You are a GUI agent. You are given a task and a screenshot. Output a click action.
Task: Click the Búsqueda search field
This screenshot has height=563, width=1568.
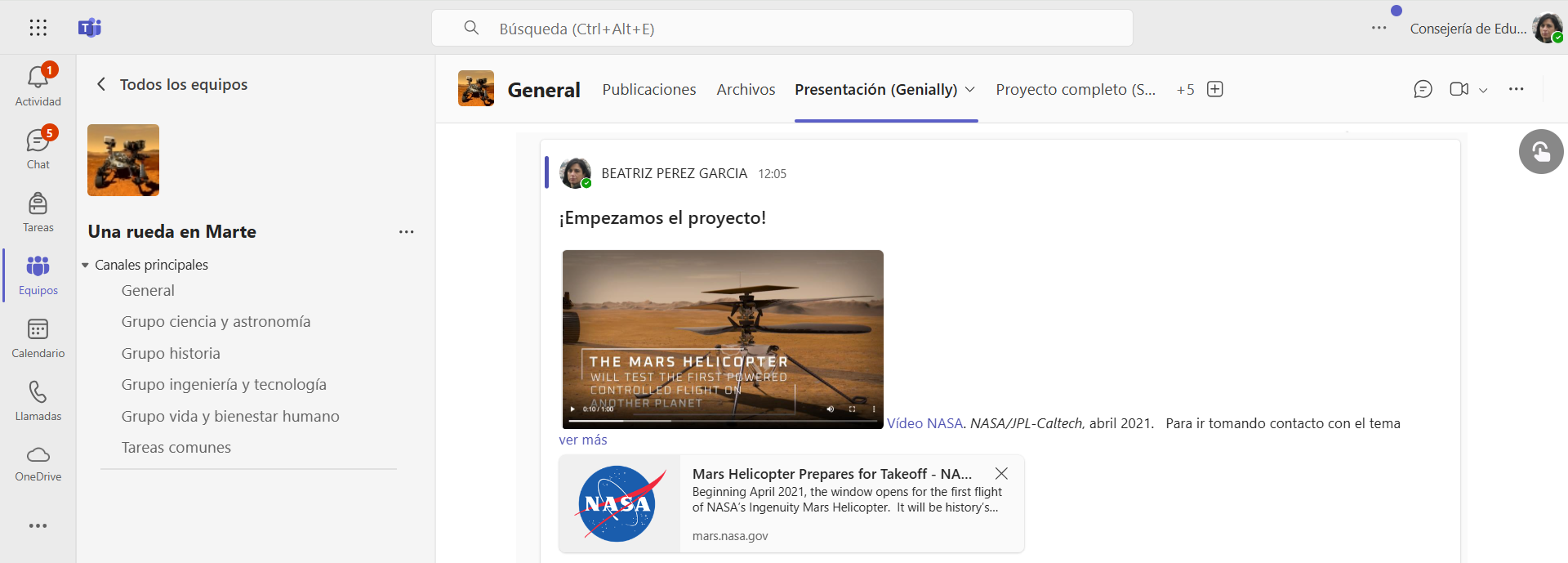click(x=782, y=28)
